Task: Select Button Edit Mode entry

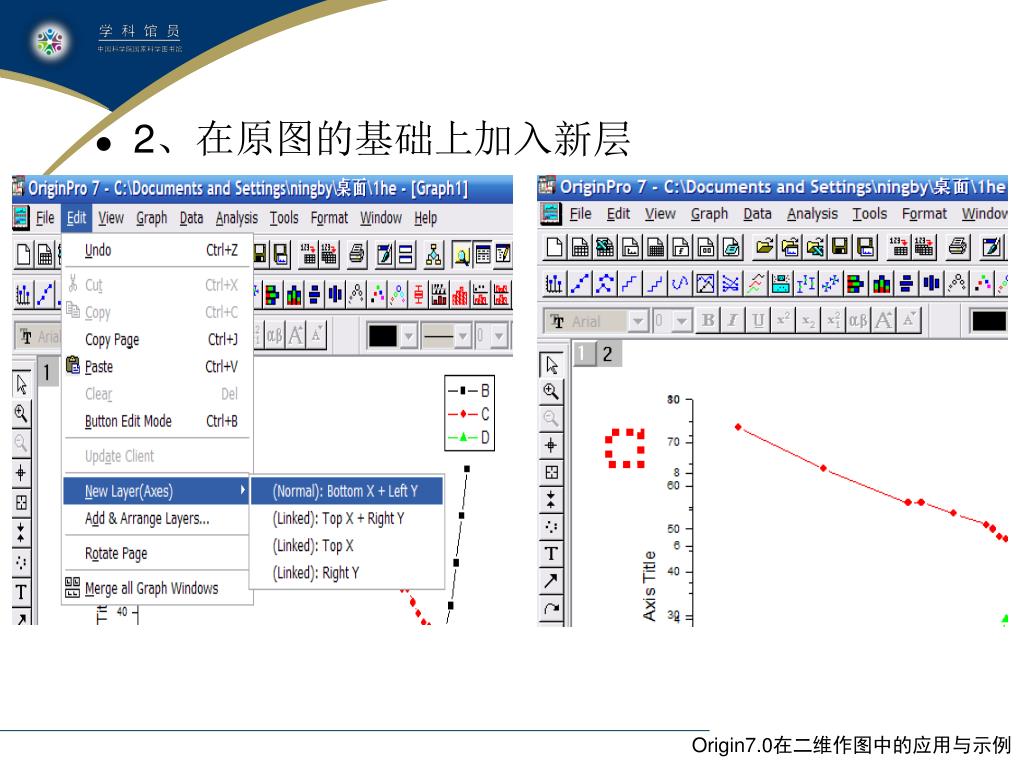Action: 156,421
